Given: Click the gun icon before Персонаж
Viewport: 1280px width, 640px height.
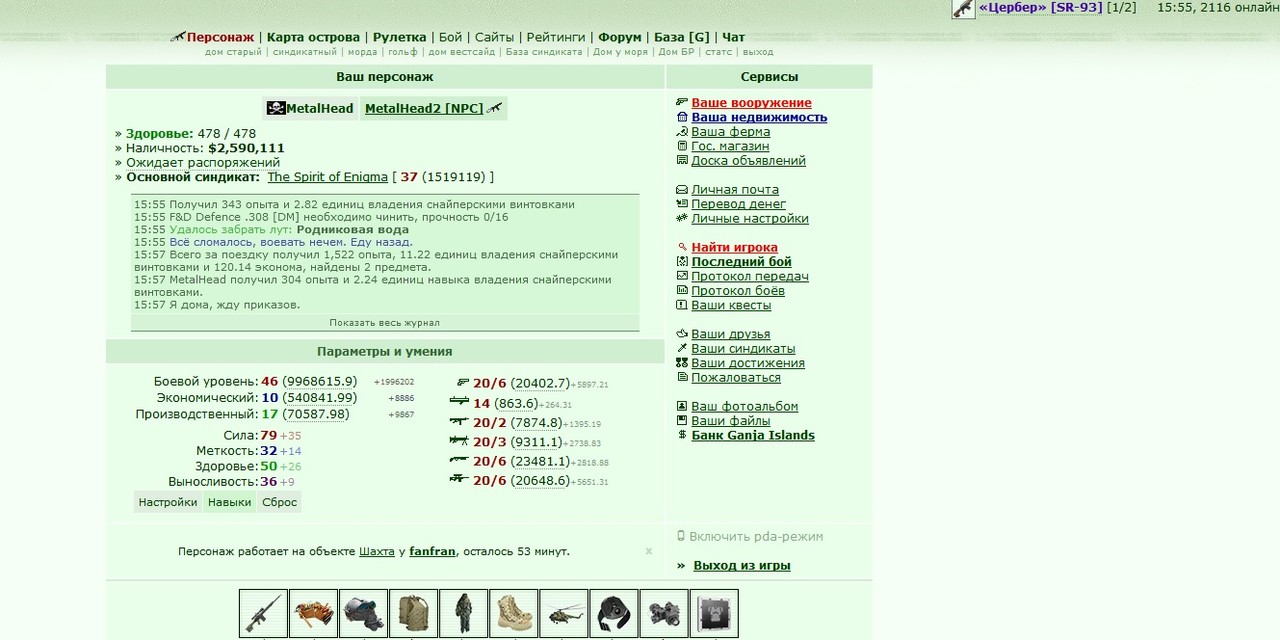Looking at the screenshot, I should coord(178,37).
